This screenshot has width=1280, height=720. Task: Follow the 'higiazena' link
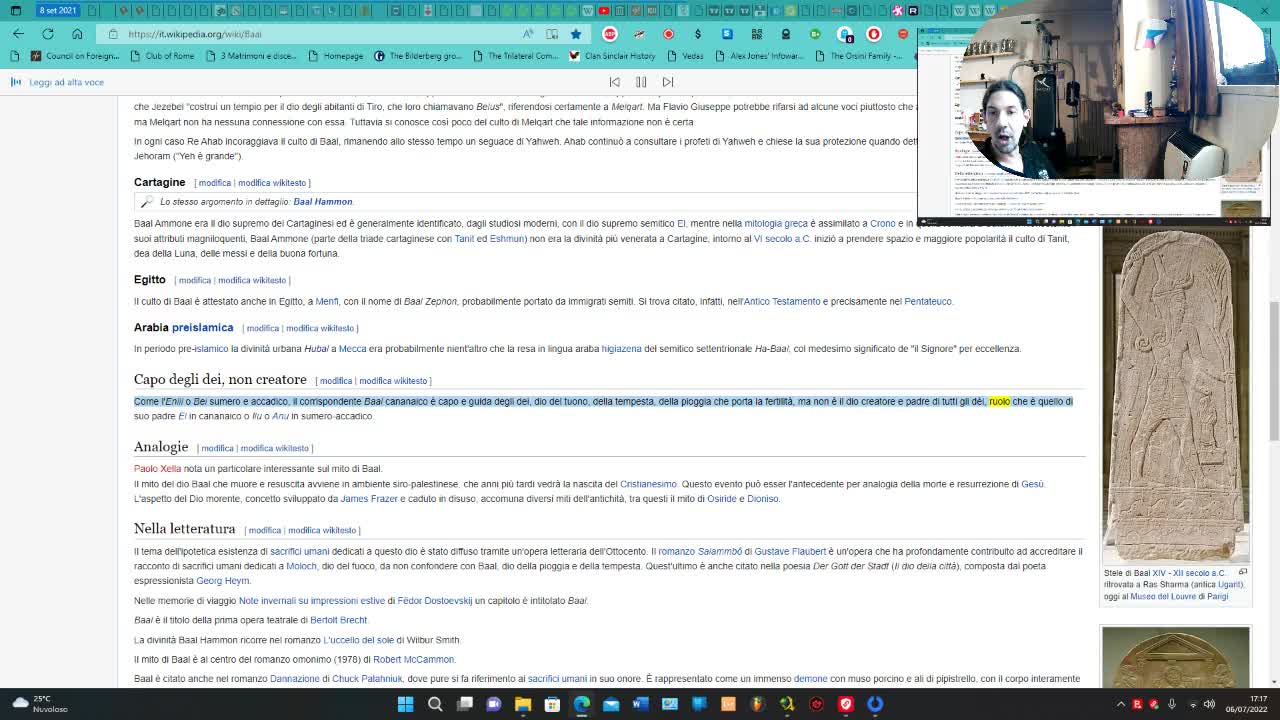point(621,349)
